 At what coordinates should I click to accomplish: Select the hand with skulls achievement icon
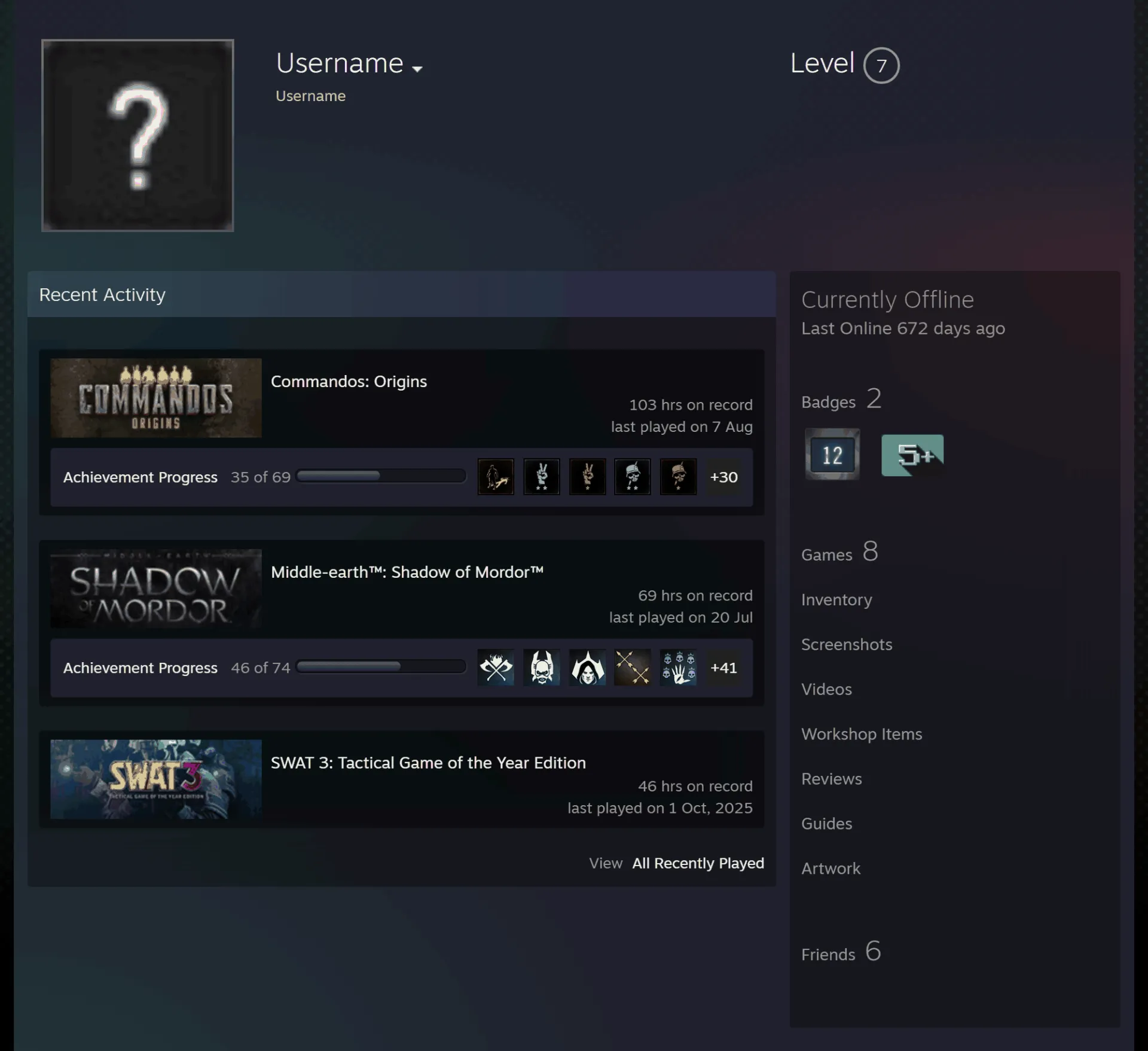[678, 668]
